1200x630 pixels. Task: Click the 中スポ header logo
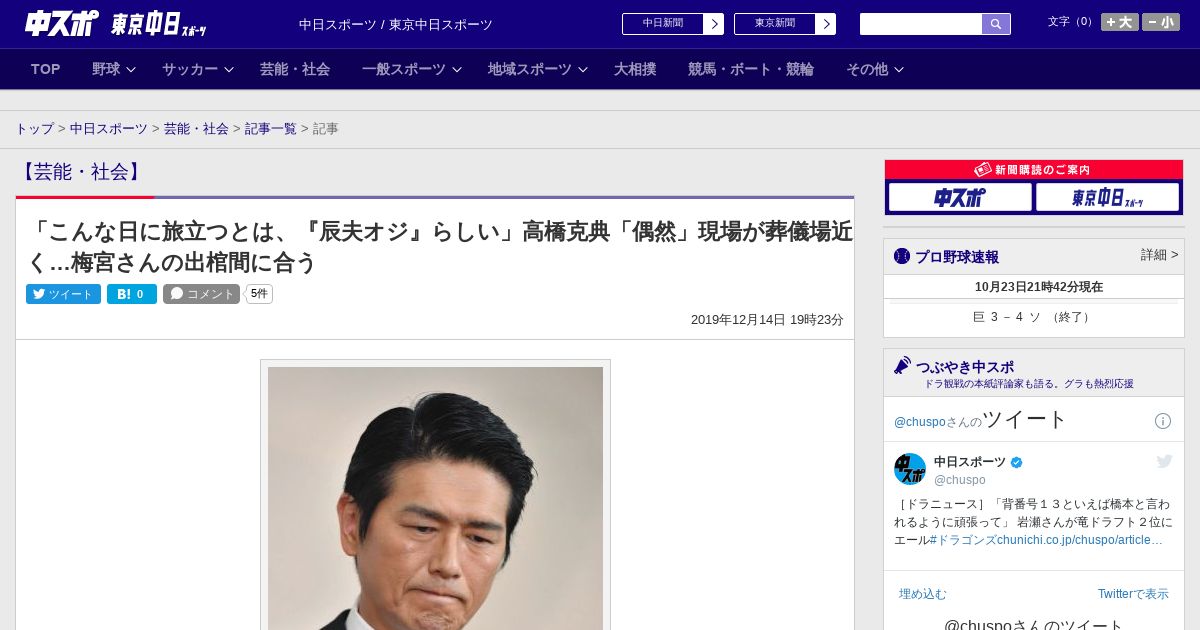(x=61, y=23)
